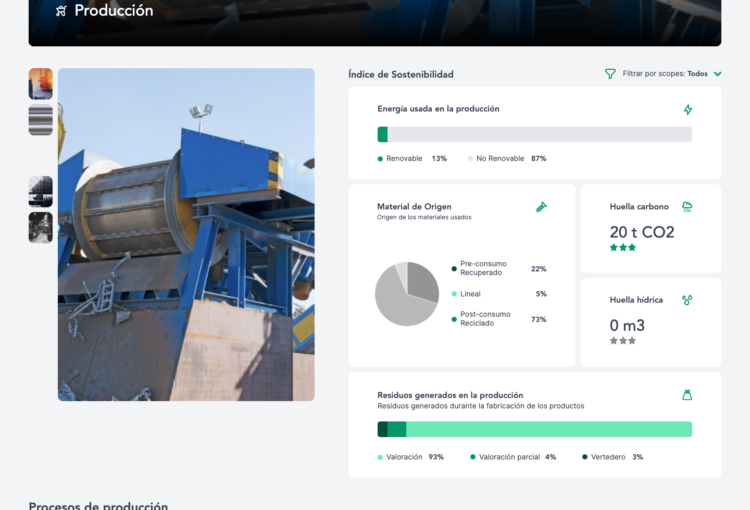Image resolution: width=750 pixels, height=510 pixels.
Task: Click the Material de Origen title
Action: point(414,207)
